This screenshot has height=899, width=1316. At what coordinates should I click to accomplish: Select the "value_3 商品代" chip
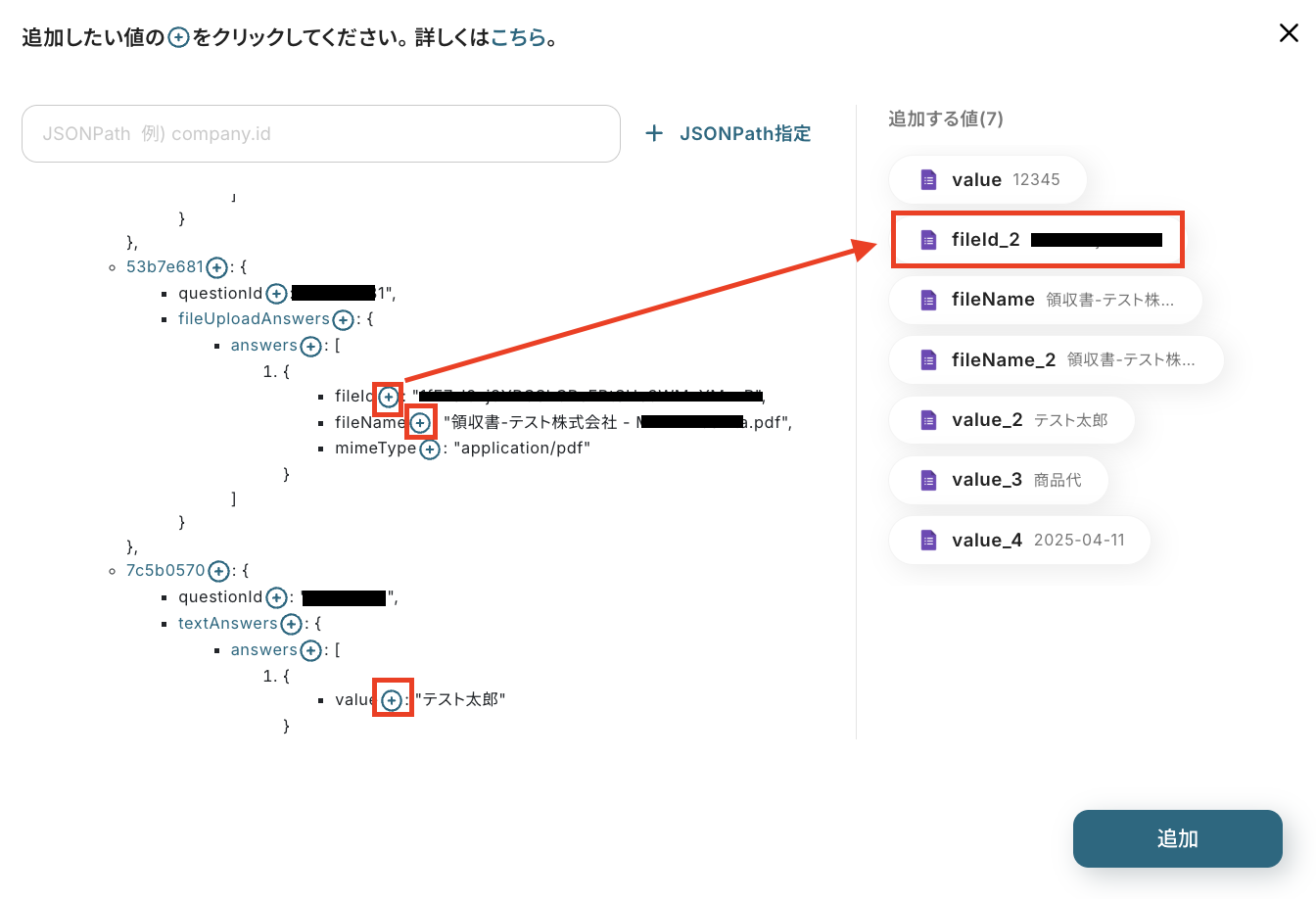tap(999, 480)
